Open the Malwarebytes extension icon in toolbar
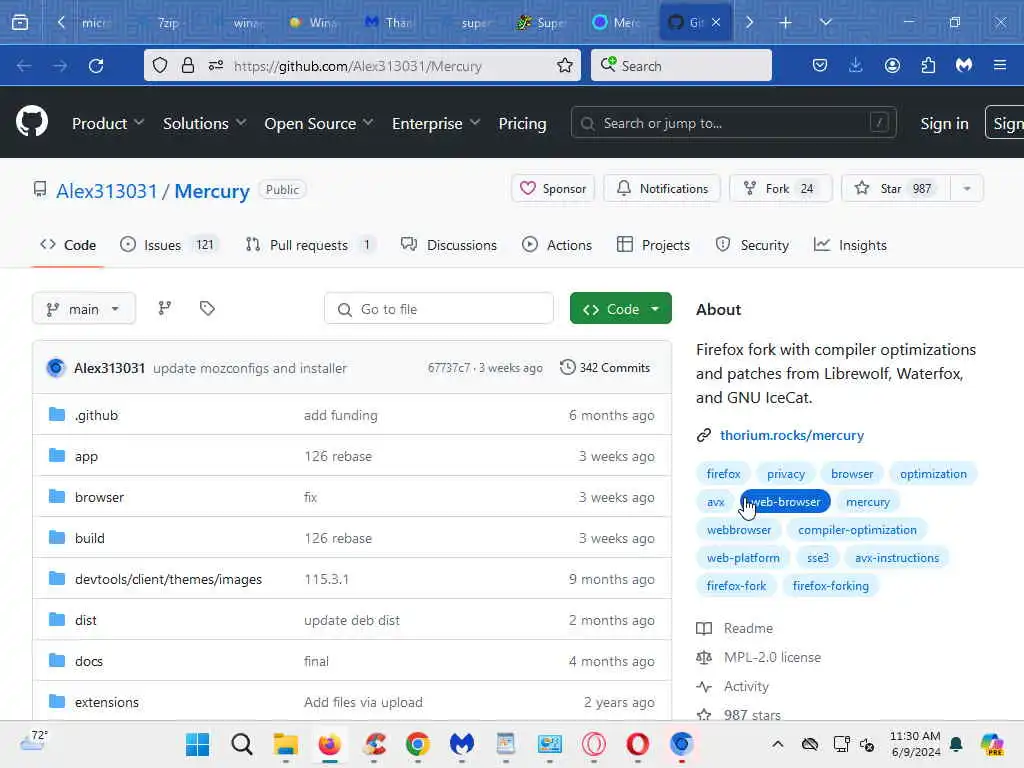This screenshot has height=768, width=1024. tap(964, 65)
